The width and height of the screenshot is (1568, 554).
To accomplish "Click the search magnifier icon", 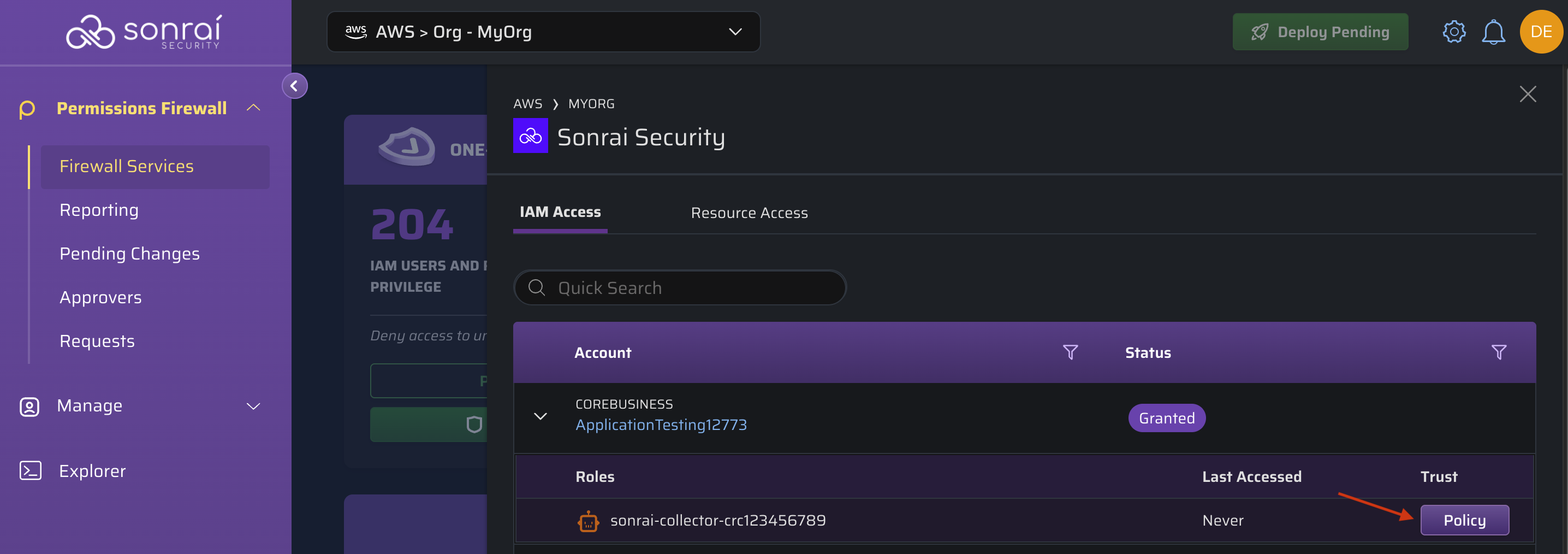I will (536, 288).
